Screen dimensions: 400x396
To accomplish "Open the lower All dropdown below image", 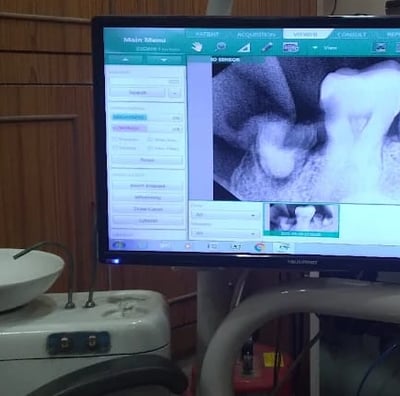I will (x=225, y=233).
